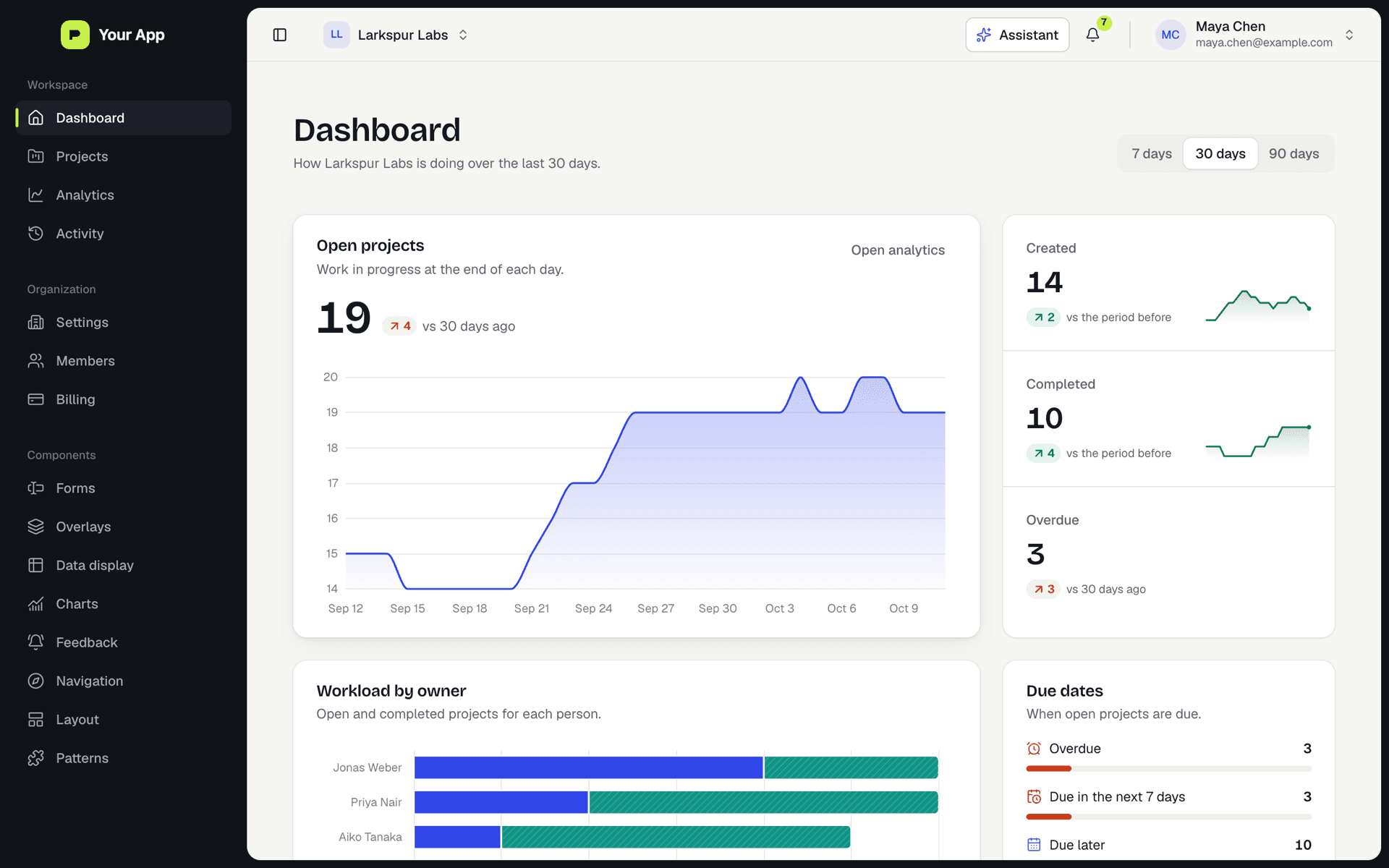Click the Forms icon in sidebar
Image resolution: width=1389 pixels, height=868 pixels.
[36, 488]
